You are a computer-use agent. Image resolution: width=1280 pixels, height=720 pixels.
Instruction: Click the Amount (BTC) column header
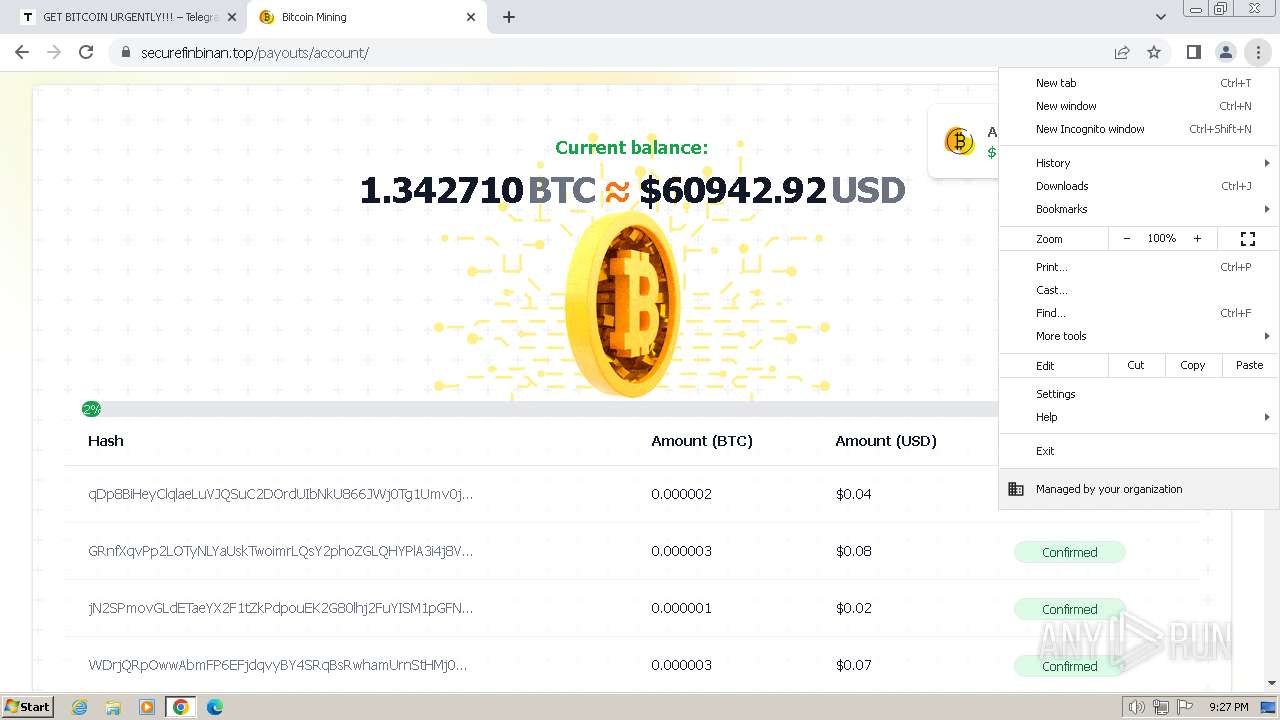point(702,441)
